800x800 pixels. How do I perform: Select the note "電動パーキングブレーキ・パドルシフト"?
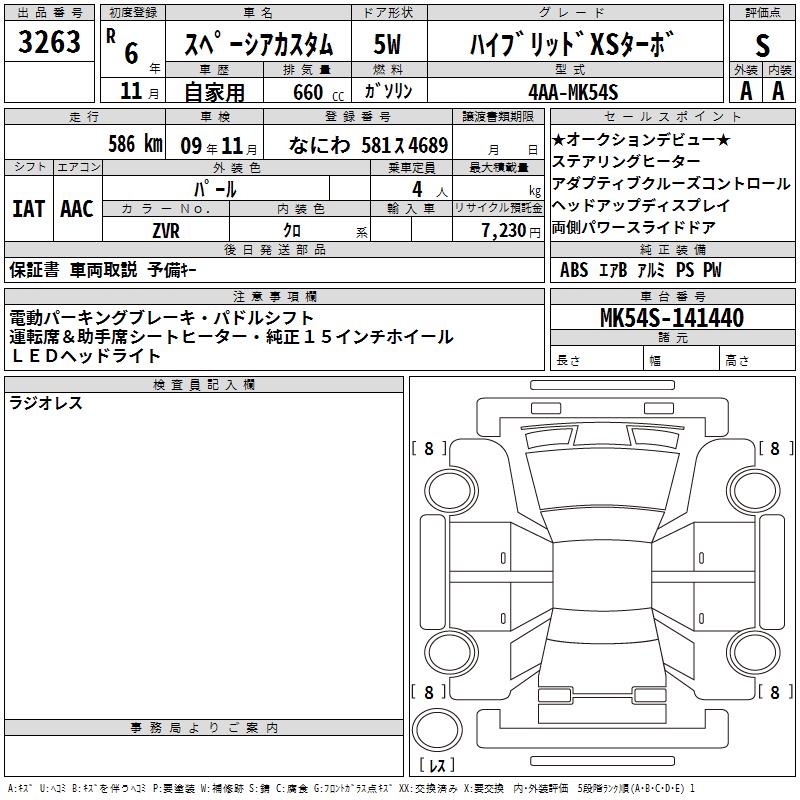point(161,318)
